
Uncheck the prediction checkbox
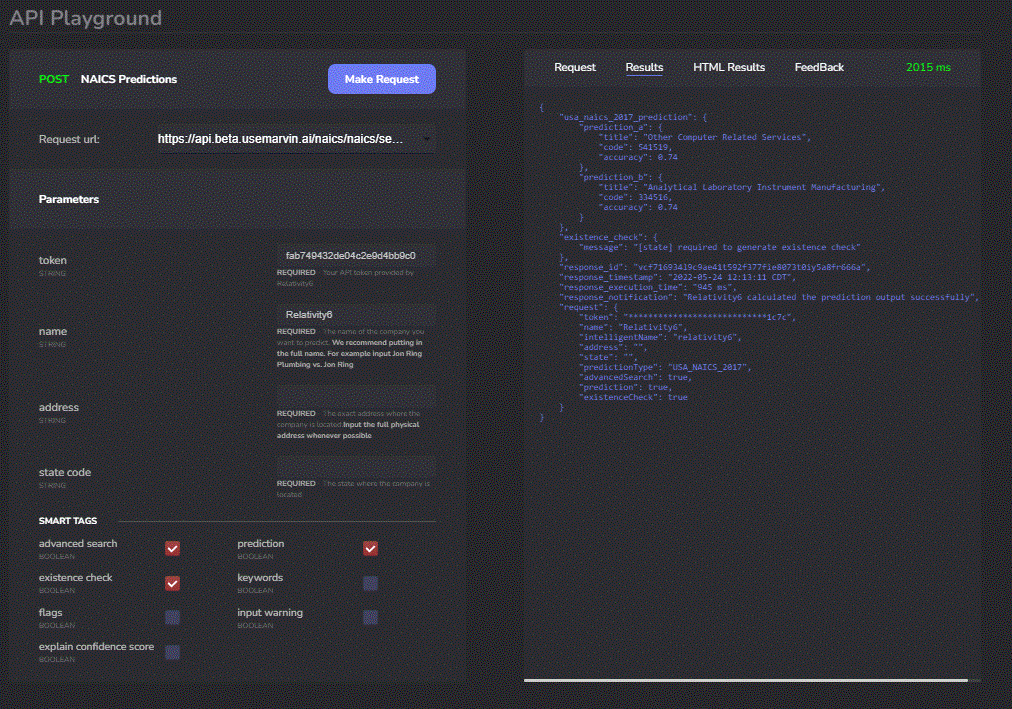[370, 548]
